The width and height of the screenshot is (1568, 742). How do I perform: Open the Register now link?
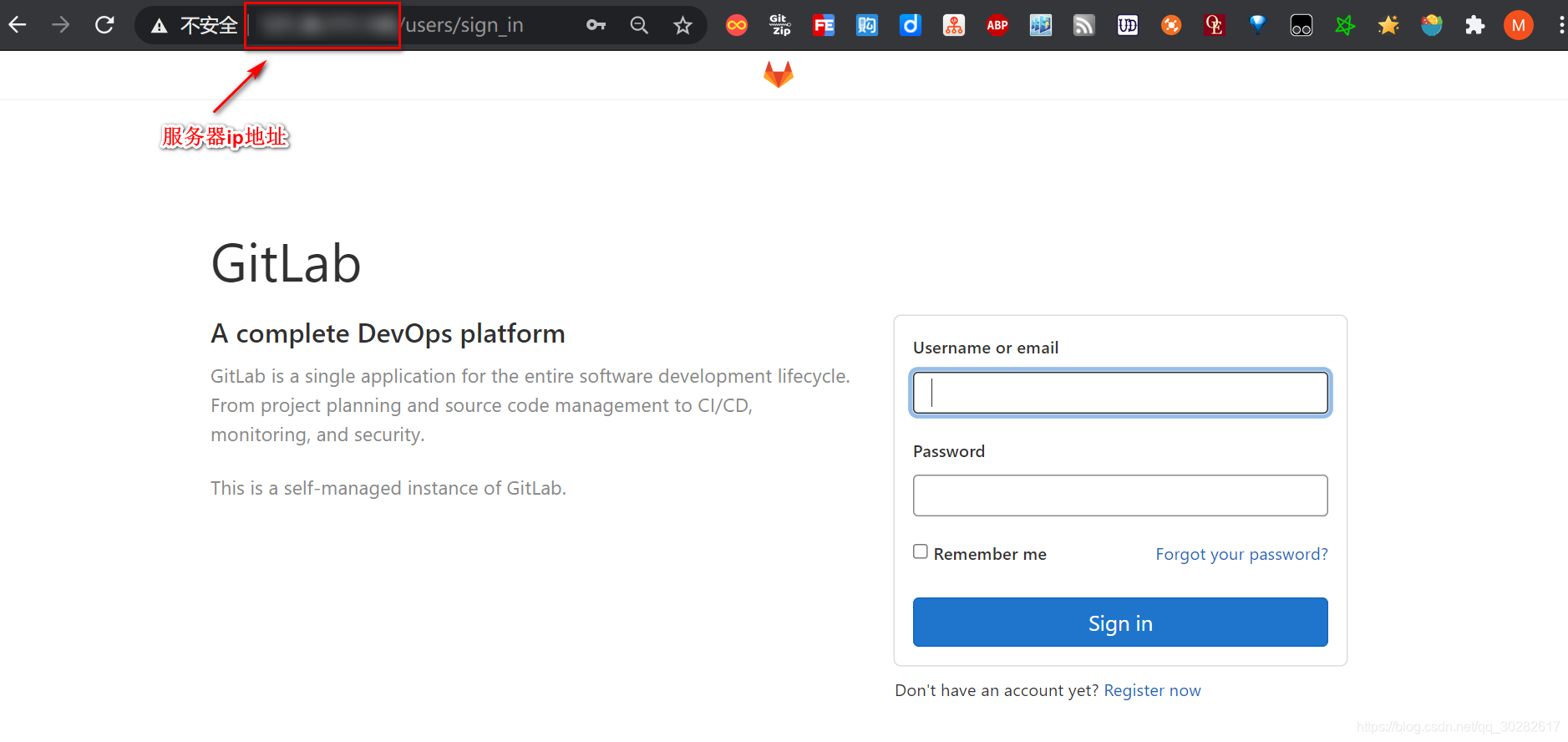pos(1152,690)
